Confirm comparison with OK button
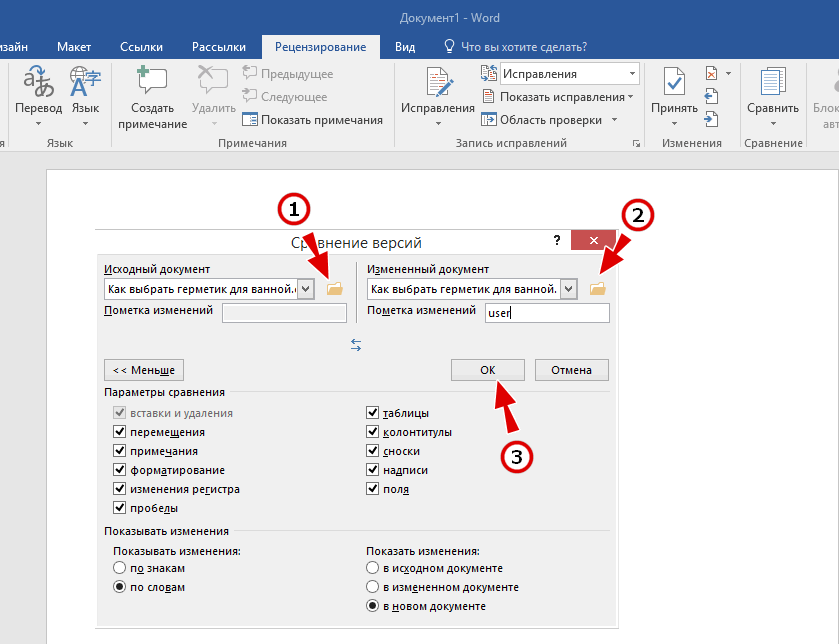839x644 pixels. [x=488, y=370]
